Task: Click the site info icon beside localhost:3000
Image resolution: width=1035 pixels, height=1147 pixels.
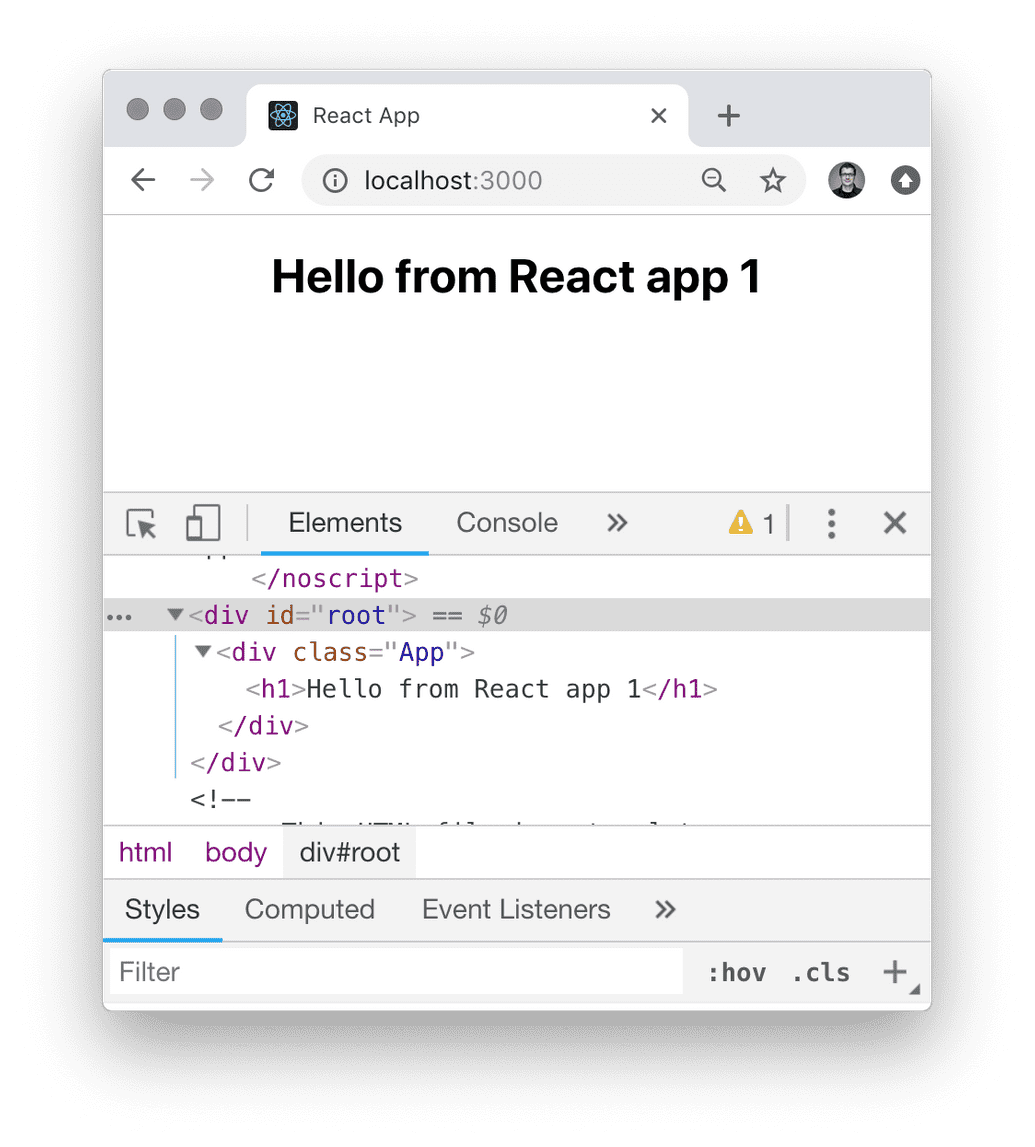Action: pos(334,180)
